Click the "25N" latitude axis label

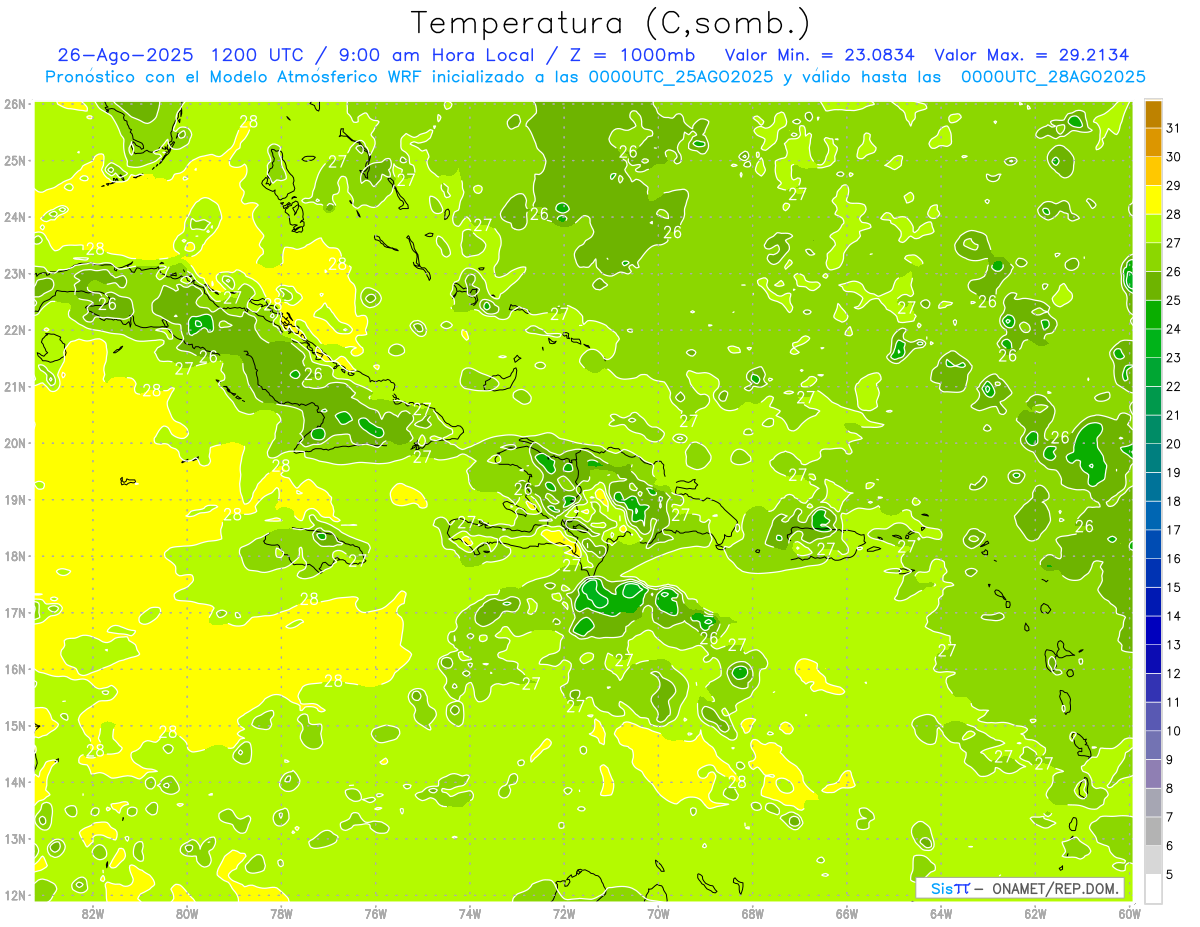click(x=15, y=160)
